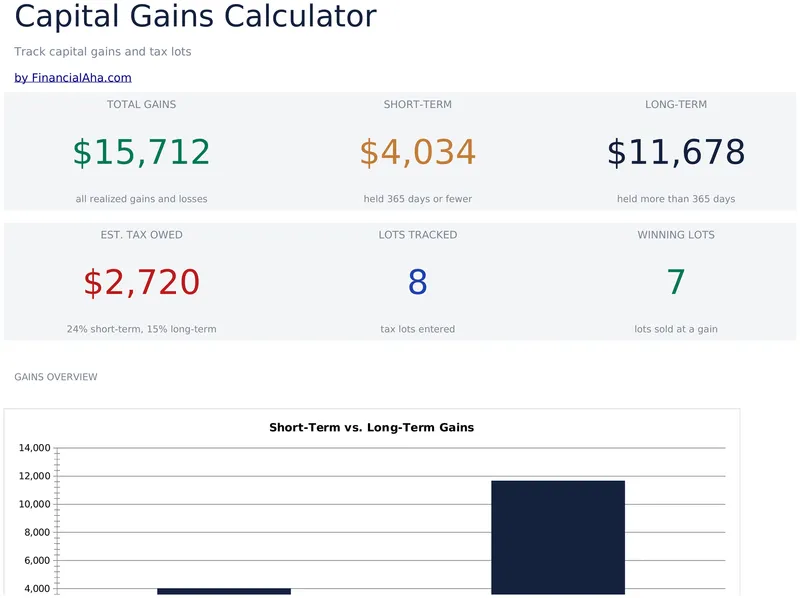Select the $4,034 short-term value

(417, 152)
